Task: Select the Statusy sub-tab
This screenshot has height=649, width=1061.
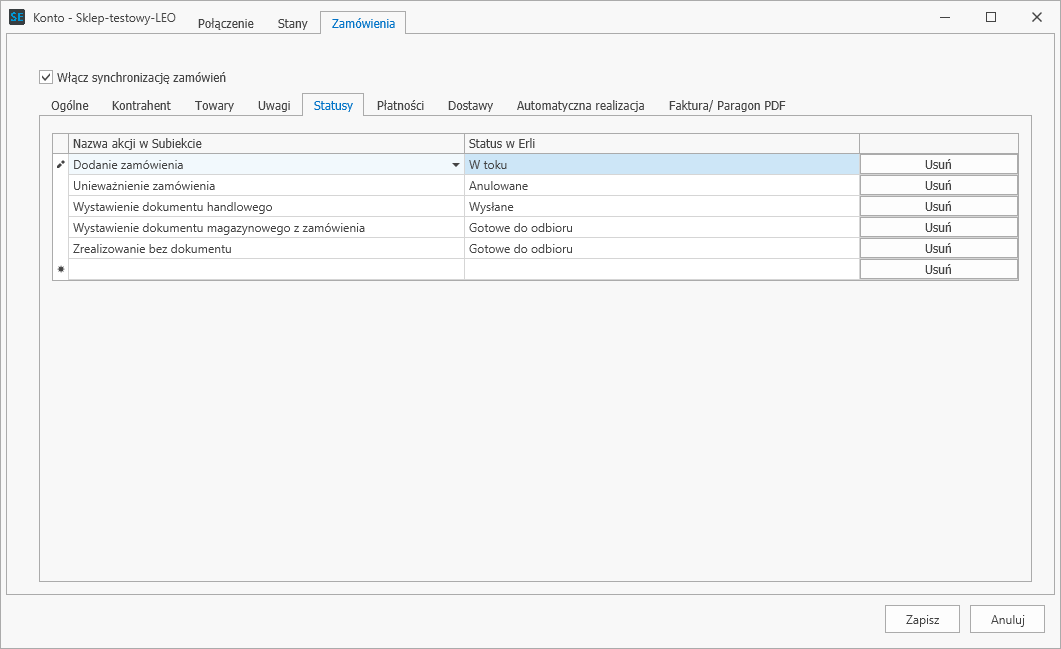Action: (333, 106)
